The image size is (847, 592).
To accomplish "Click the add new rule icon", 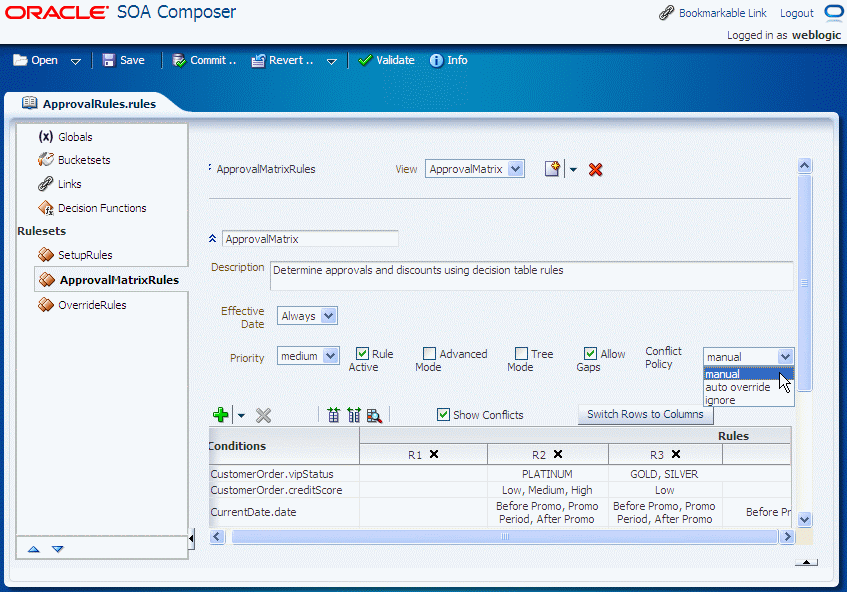I will click(x=553, y=169).
